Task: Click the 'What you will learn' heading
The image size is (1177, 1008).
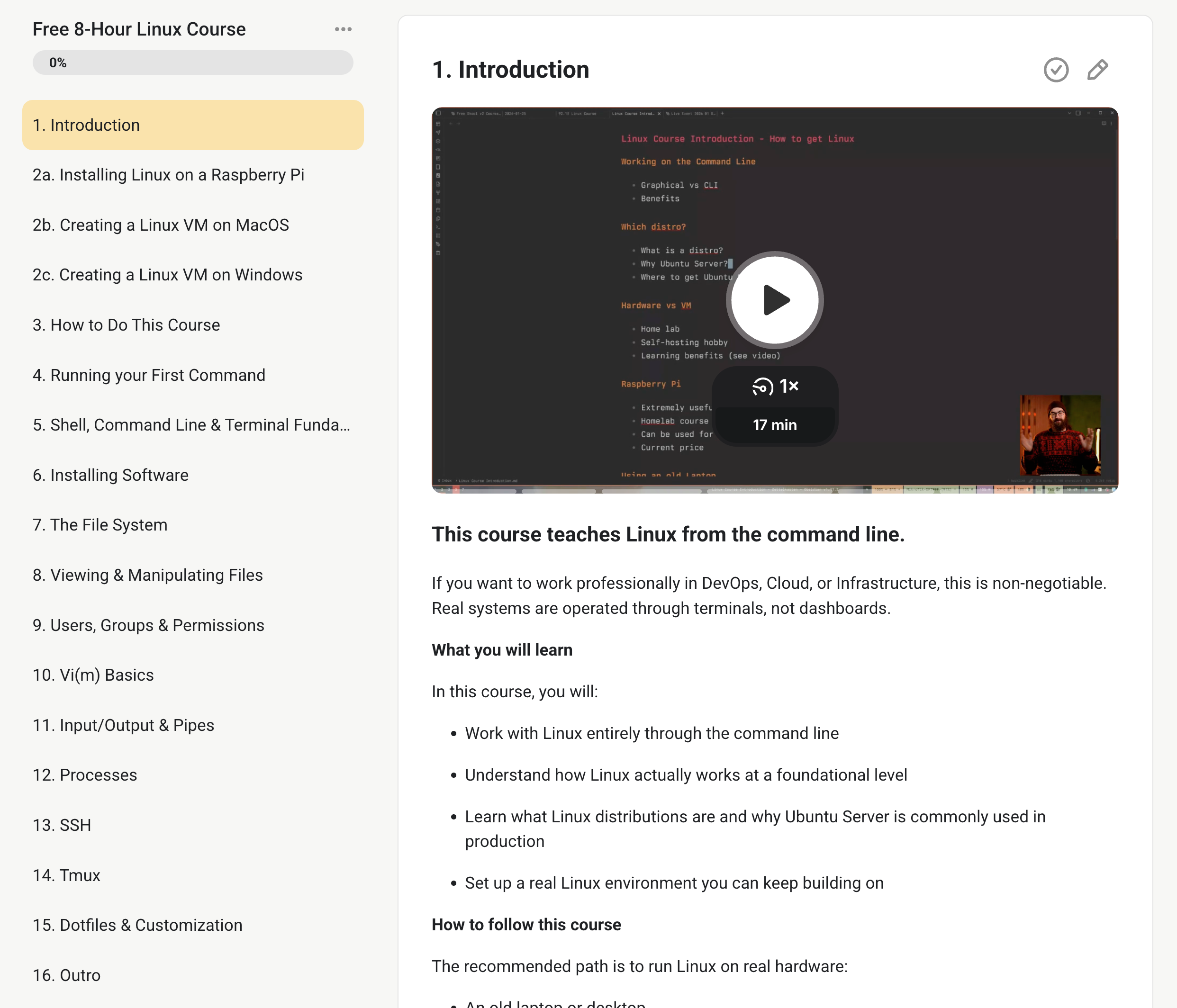Action: [502, 650]
